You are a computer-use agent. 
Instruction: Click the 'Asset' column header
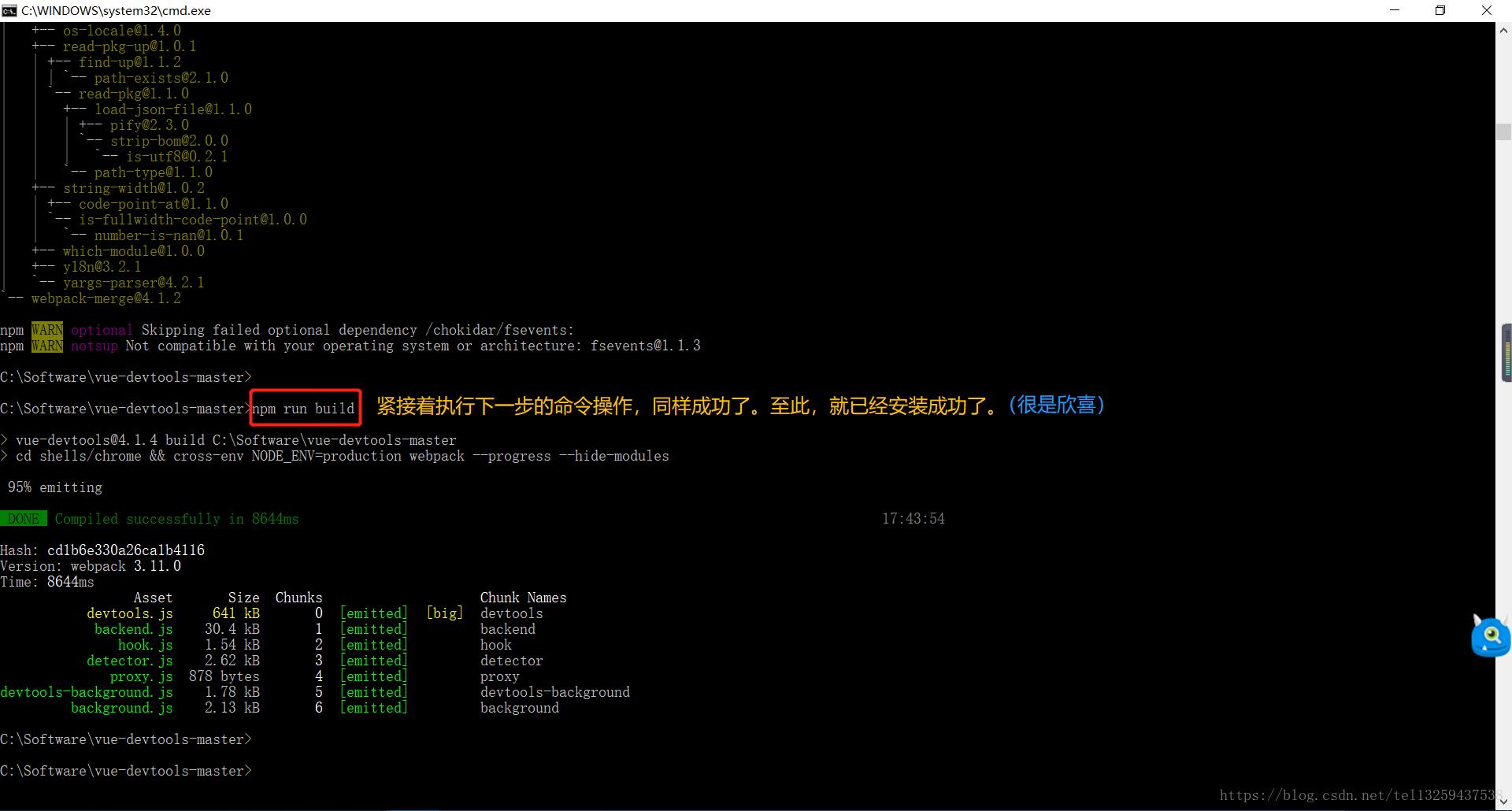click(x=153, y=598)
